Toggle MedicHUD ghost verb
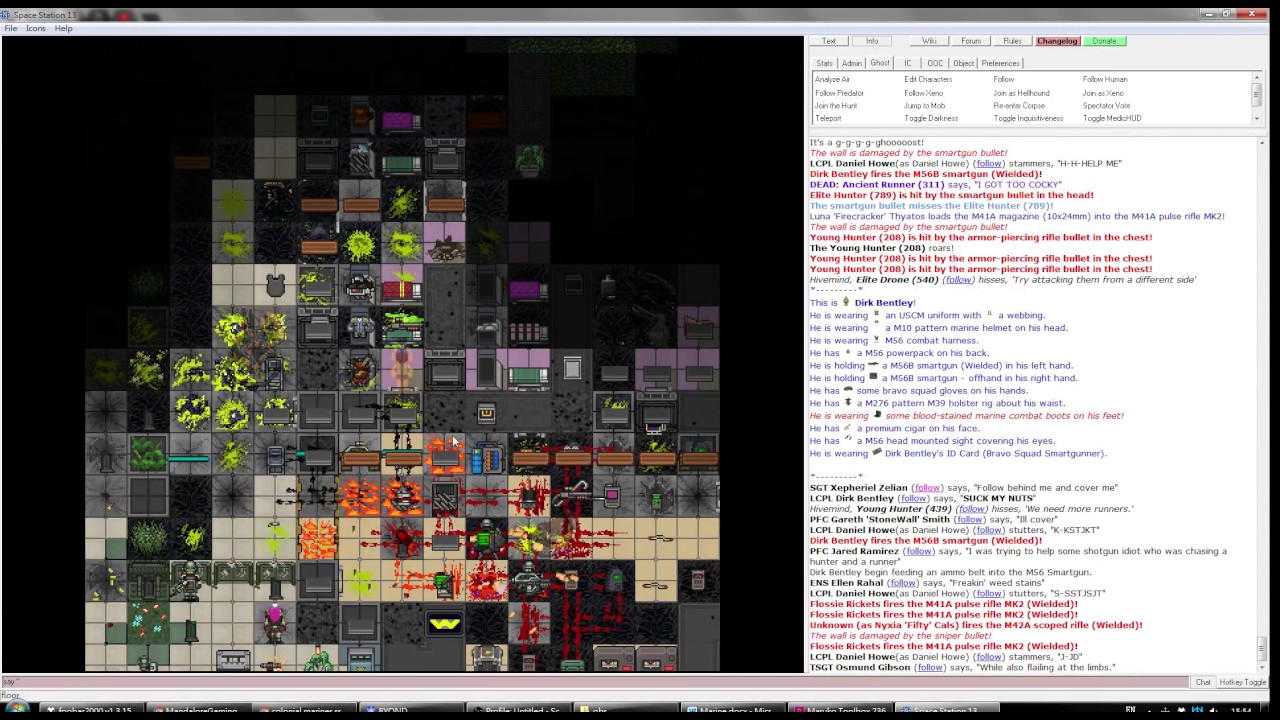 1112,118
